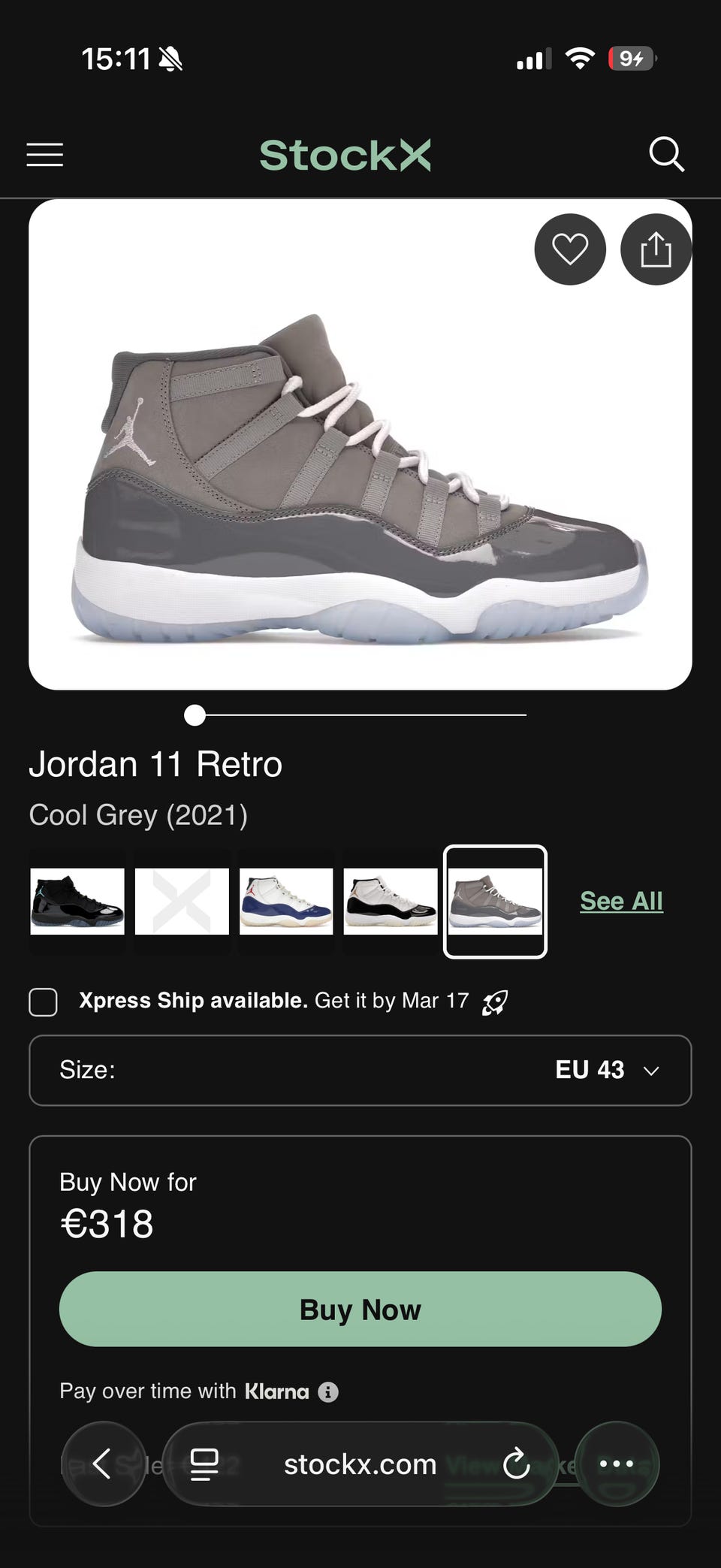Click the image carousel slider handle
The image size is (721, 1568).
195,715
